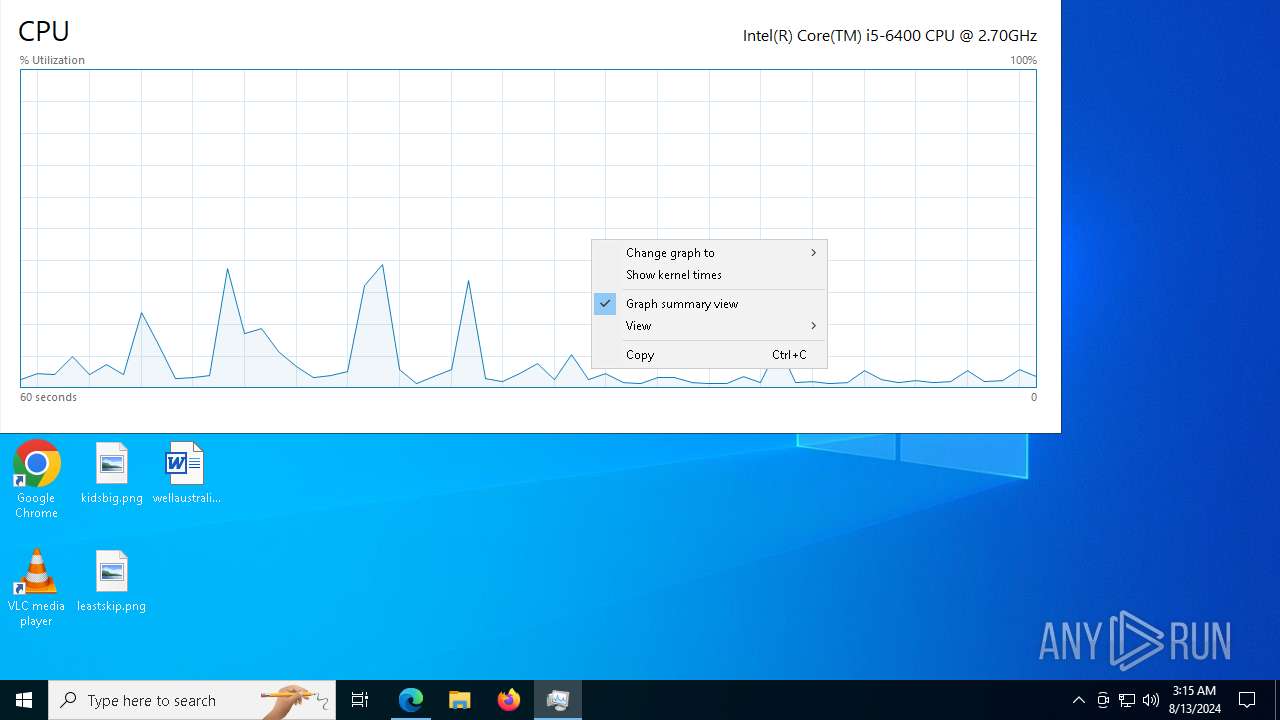Click the taskbar search box
The height and width of the screenshot is (720, 1280).
(192, 700)
